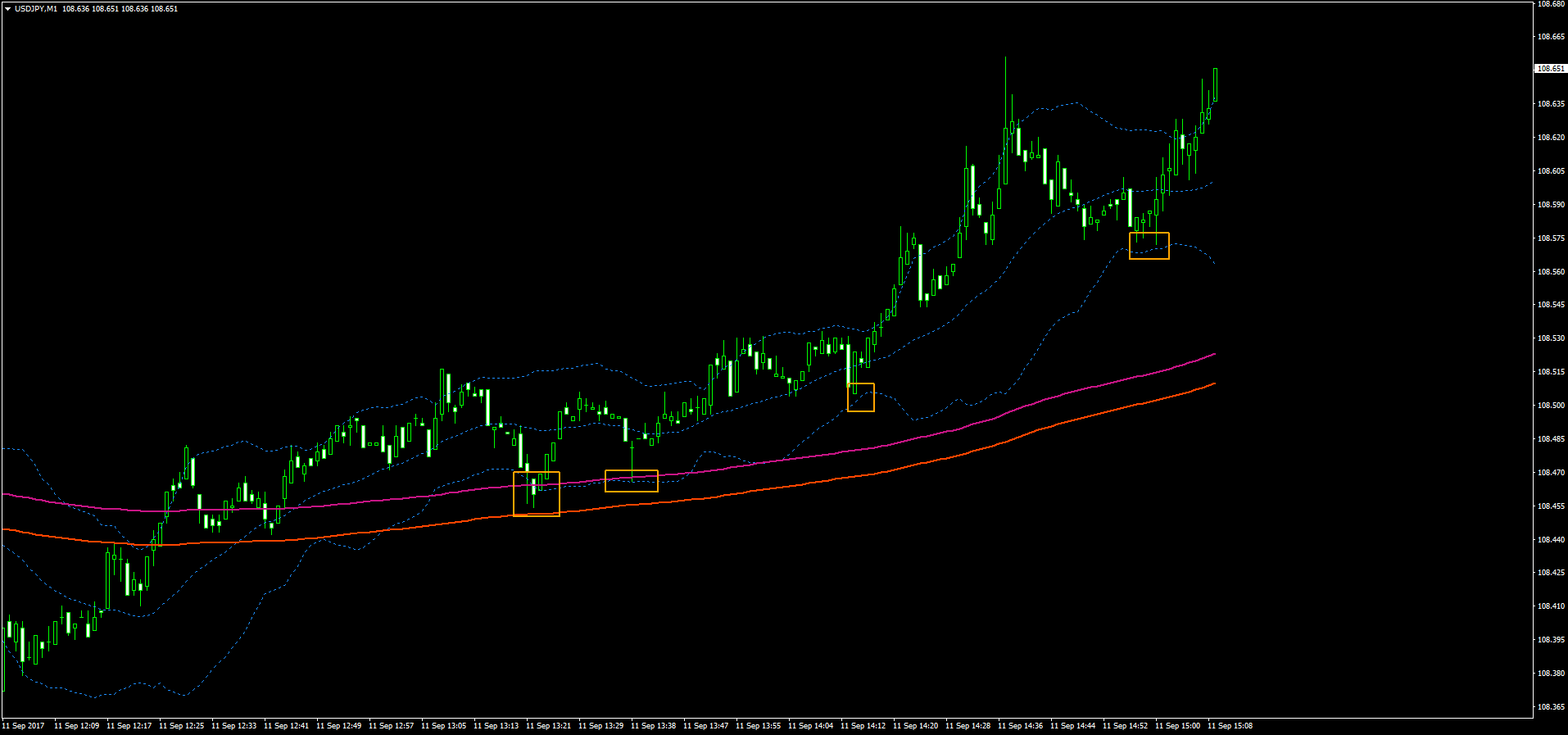Click the 11 Sep 14:36 time label
Image resolution: width=1568 pixels, height=735 pixels.
click(1021, 726)
